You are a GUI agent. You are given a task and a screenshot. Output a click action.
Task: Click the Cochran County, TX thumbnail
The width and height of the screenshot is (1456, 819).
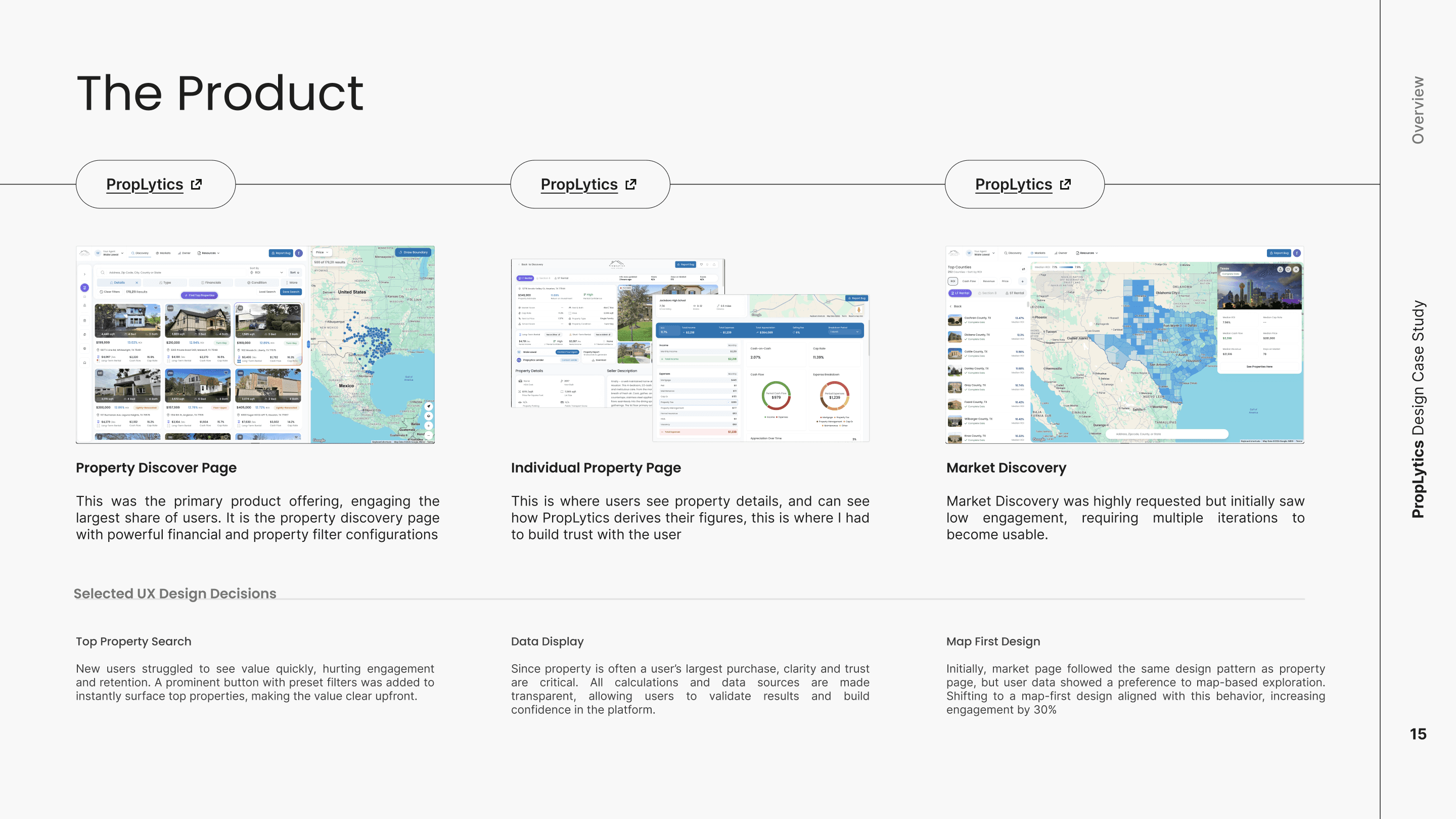click(955, 321)
